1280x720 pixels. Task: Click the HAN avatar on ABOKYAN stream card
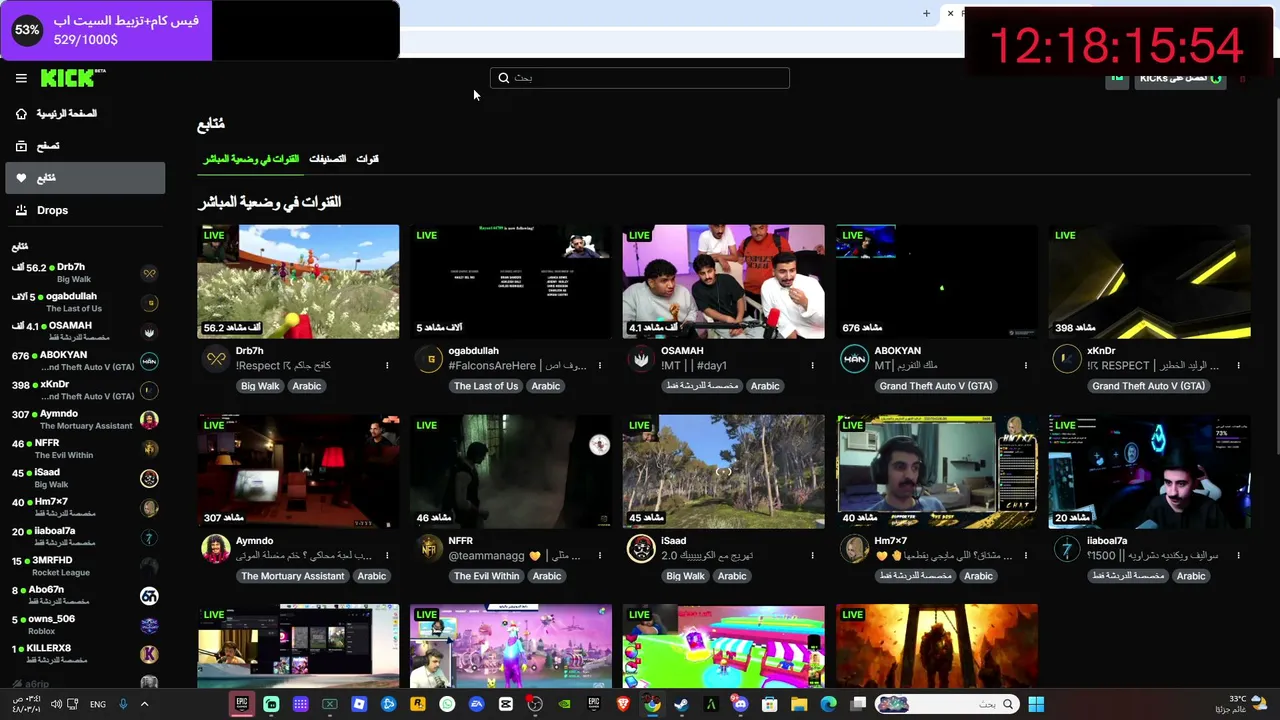tap(854, 359)
